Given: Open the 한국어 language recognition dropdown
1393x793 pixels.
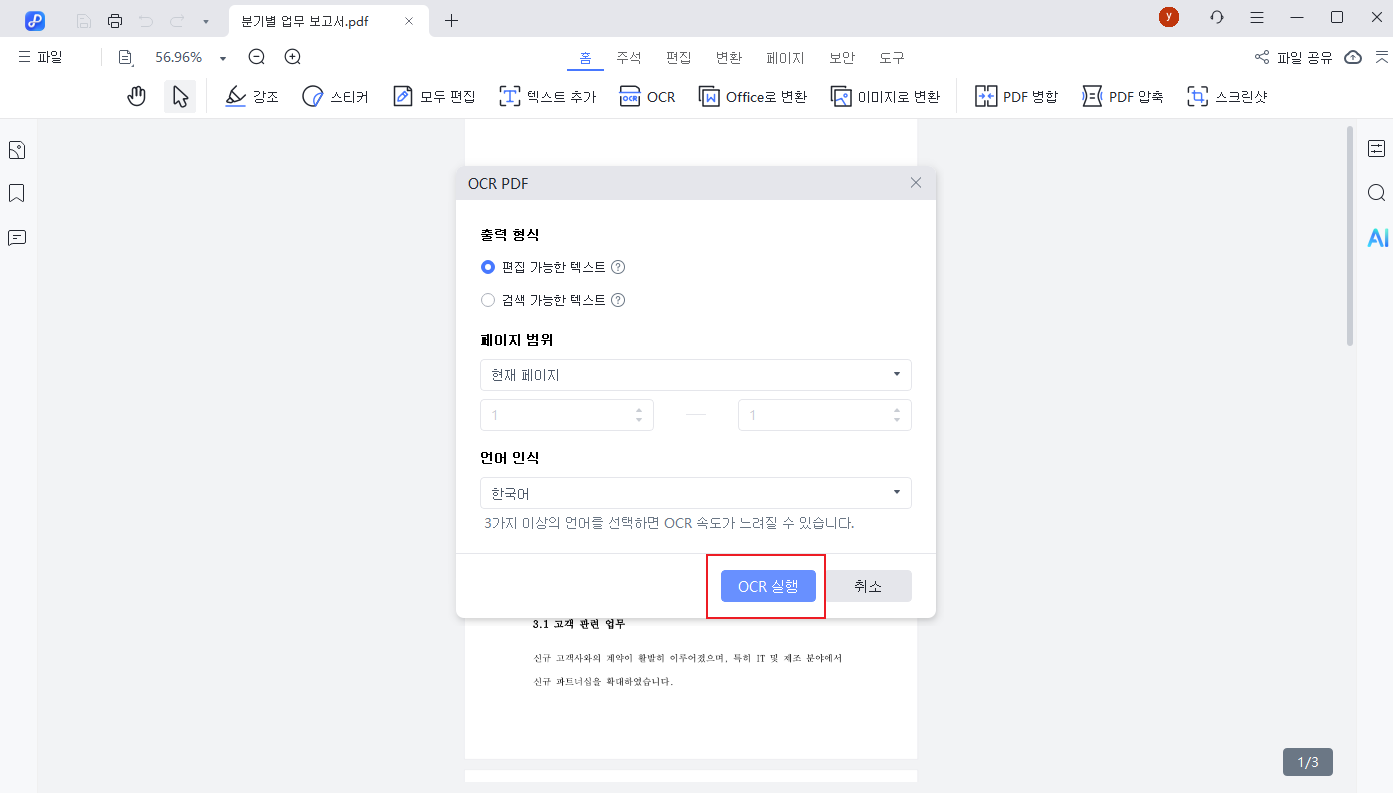Looking at the screenshot, I should 696,493.
